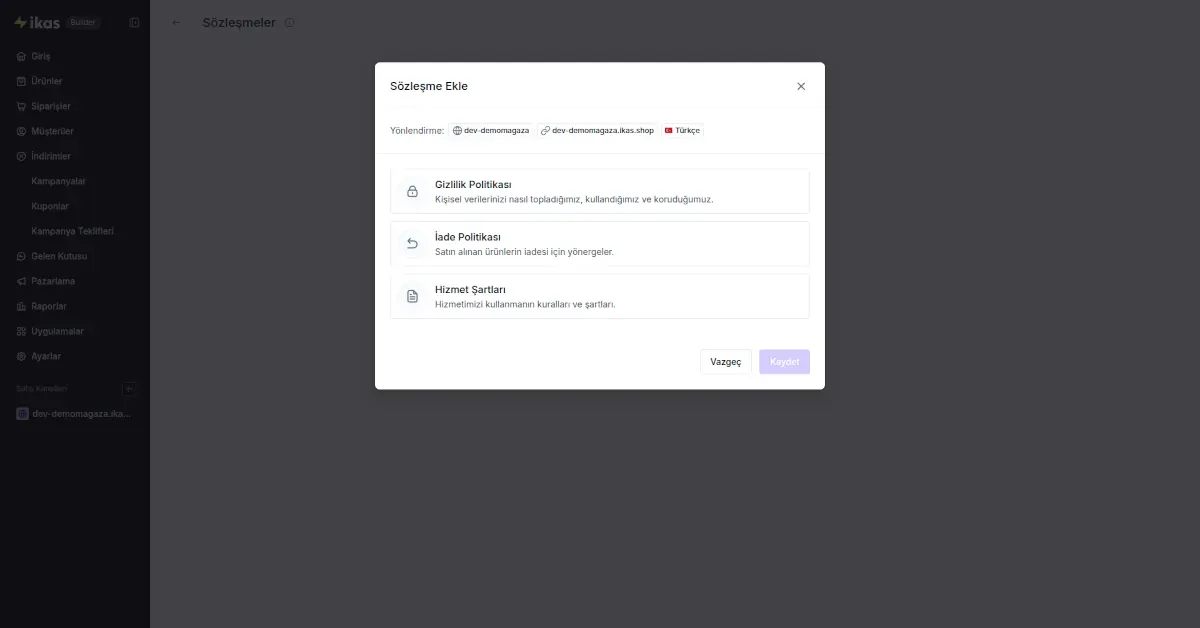The width and height of the screenshot is (1200, 628).
Task: Click the Türkçe language flag chip
Action: pos(683,130)
